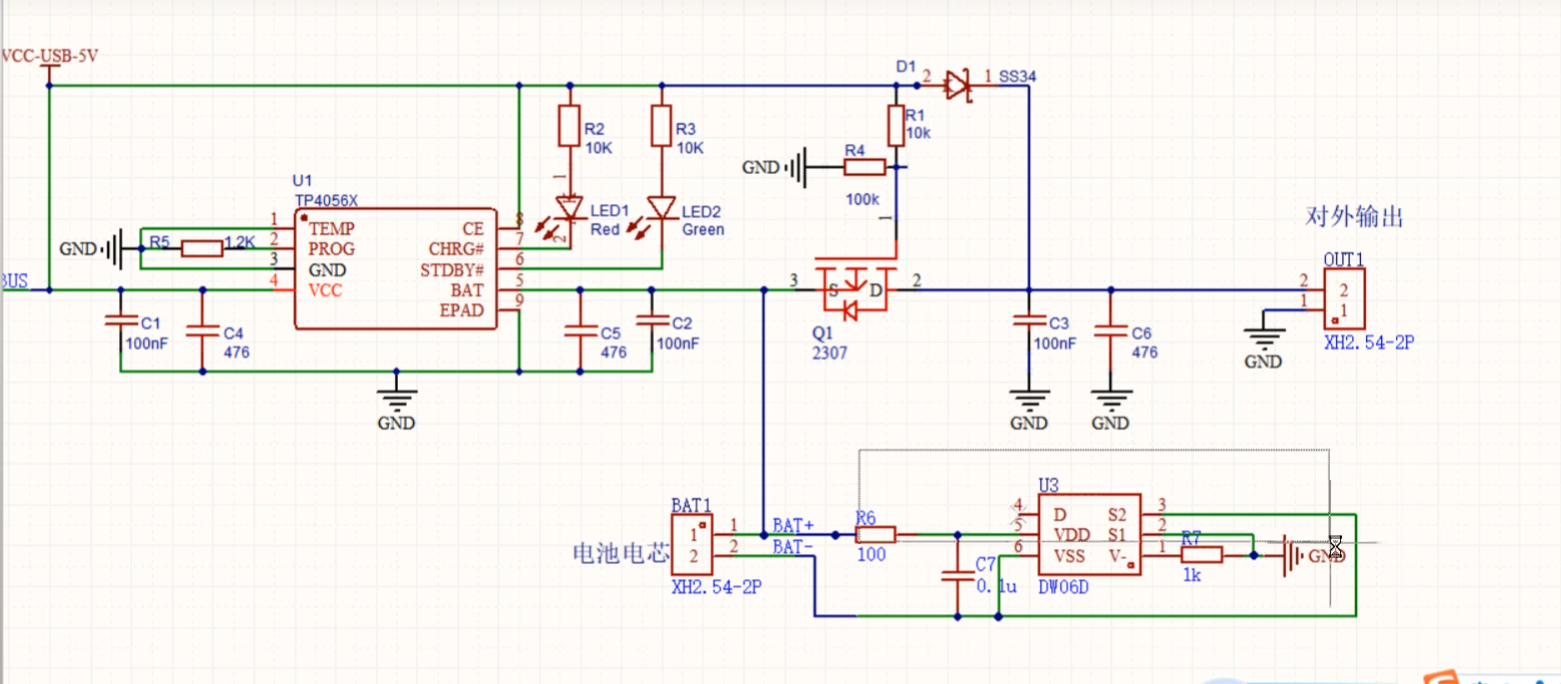Click the D1 designator label
Viewport: 1561px width, 684px height.
click(x=906, y=66)
